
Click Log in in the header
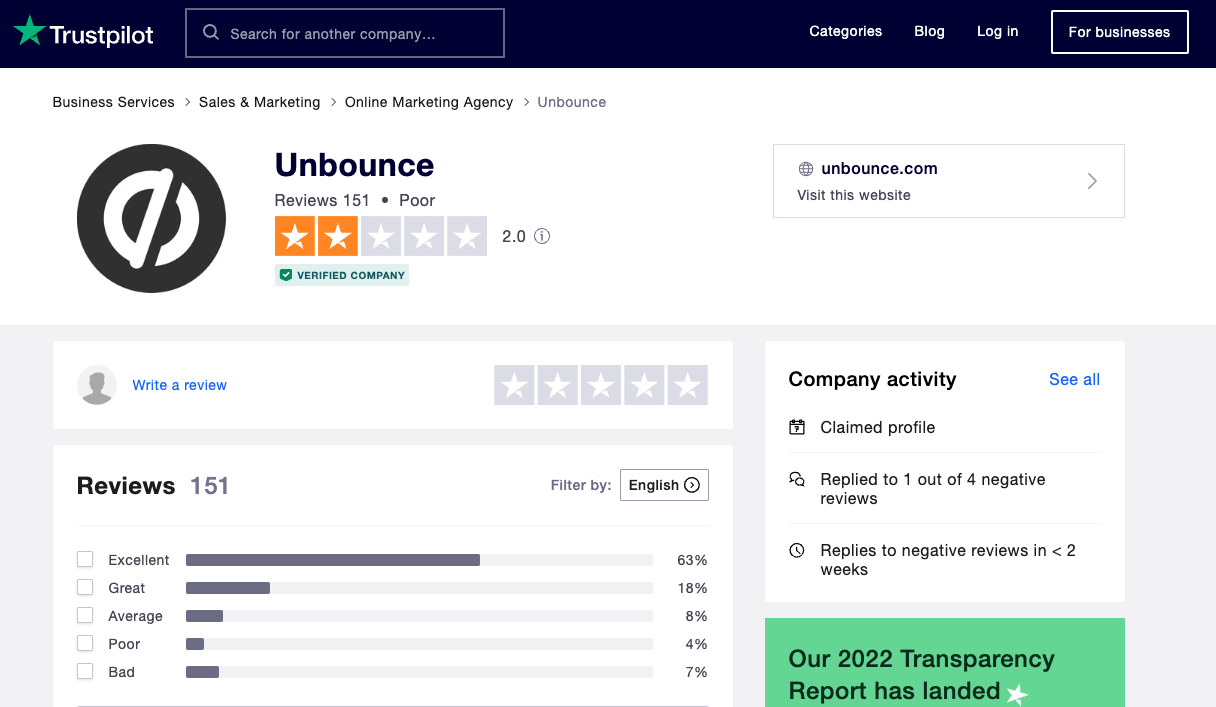(x=998, y=32)
